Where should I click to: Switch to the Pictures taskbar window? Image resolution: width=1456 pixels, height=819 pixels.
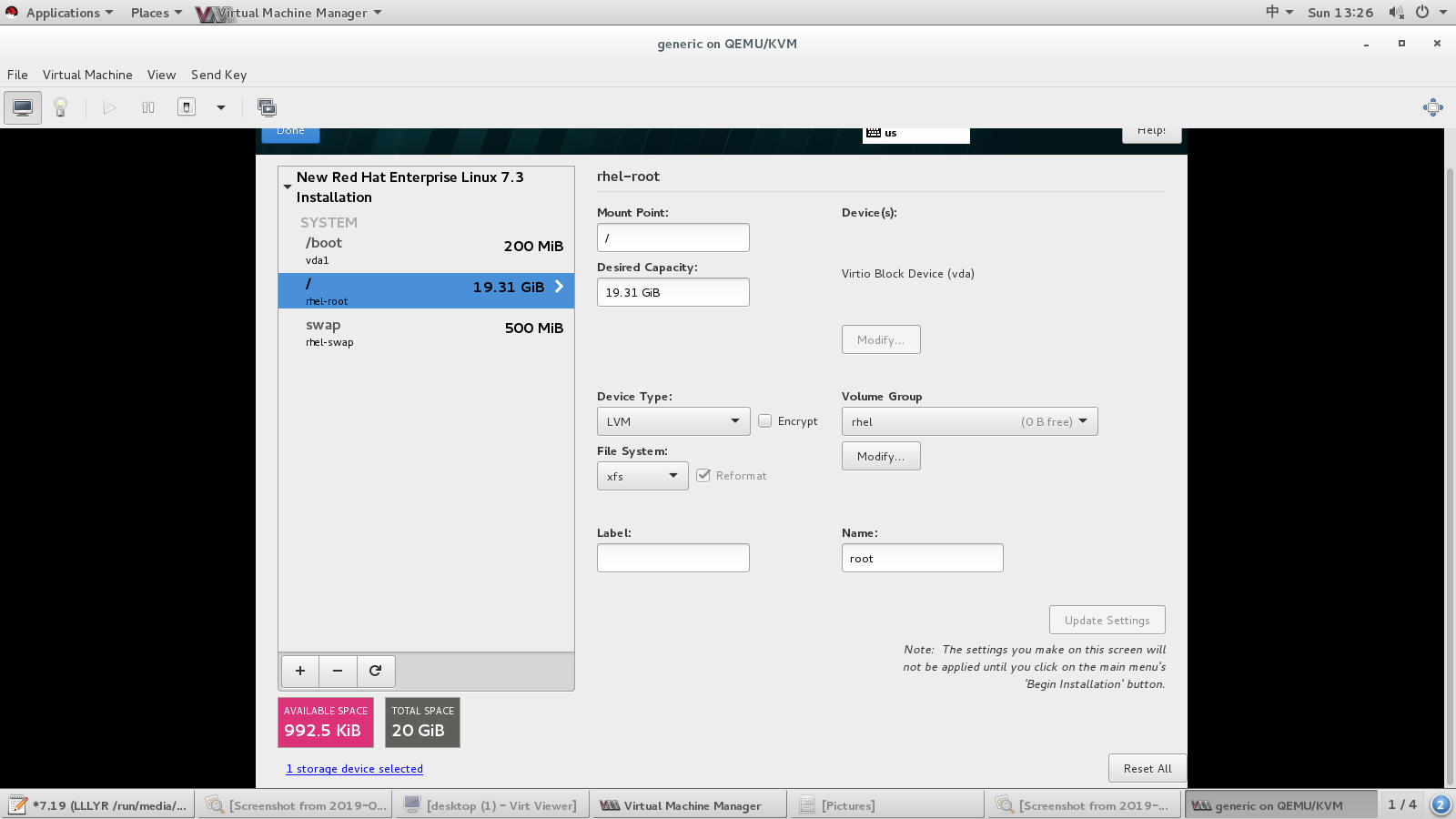(x=886, y=804)
